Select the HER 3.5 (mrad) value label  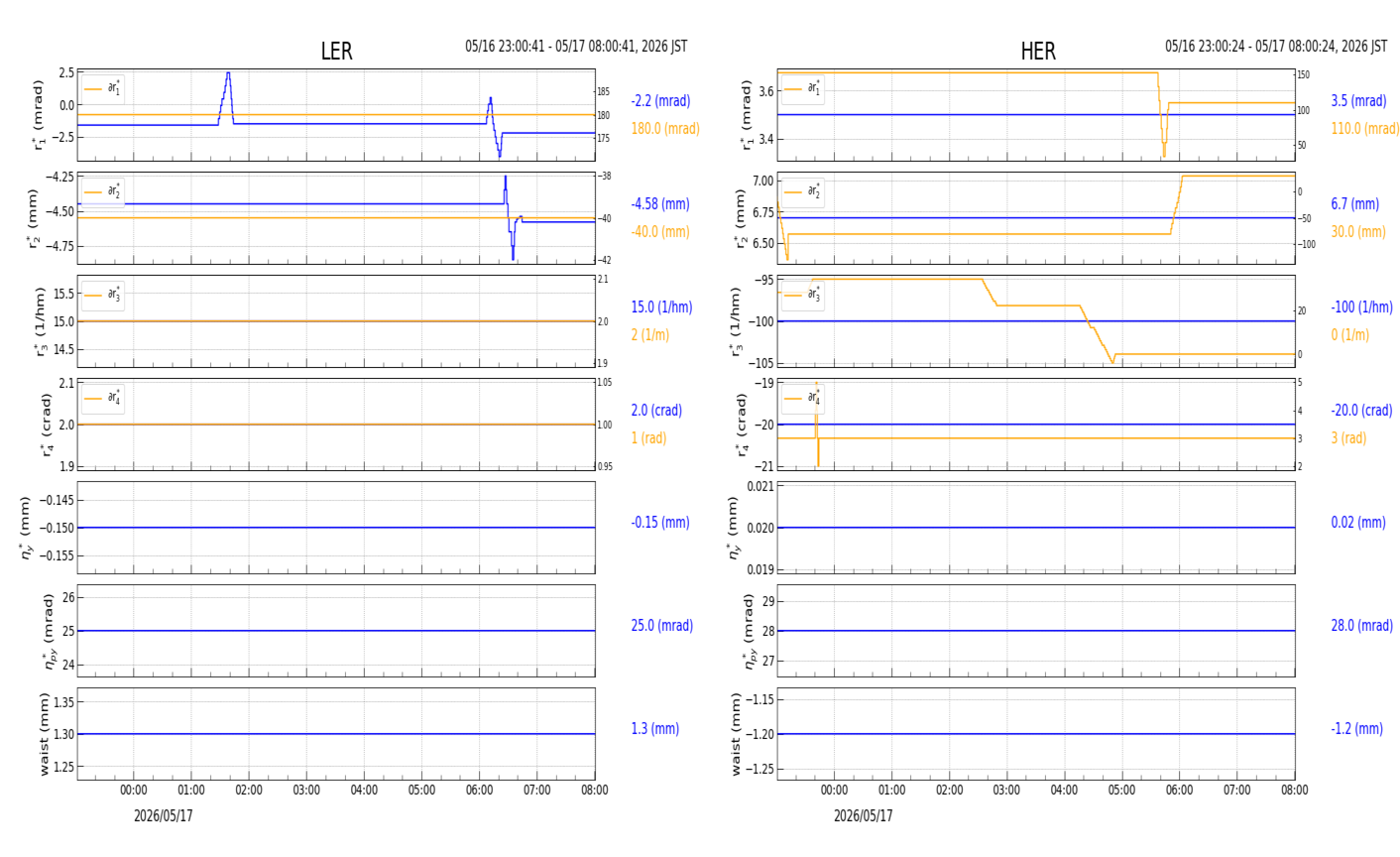click(x=1358, y=101)
